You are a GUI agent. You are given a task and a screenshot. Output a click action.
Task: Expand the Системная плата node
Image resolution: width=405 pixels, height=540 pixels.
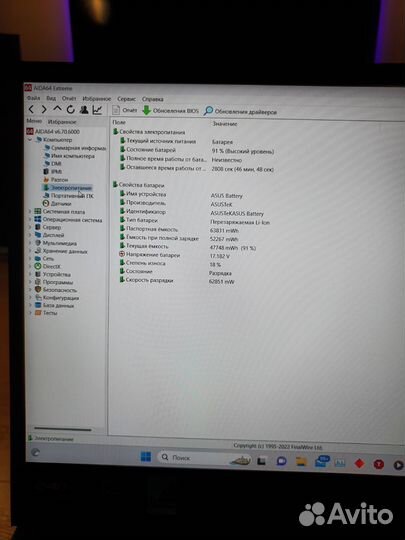(x=30, y=211)
